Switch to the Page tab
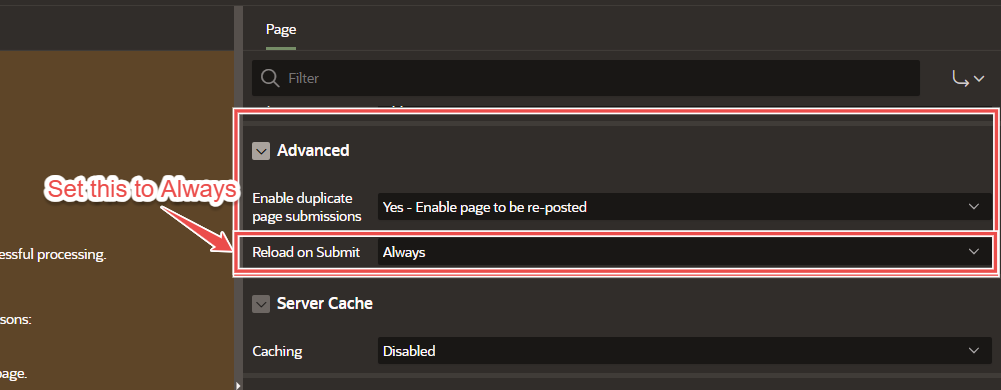 [x=281, y=29]
